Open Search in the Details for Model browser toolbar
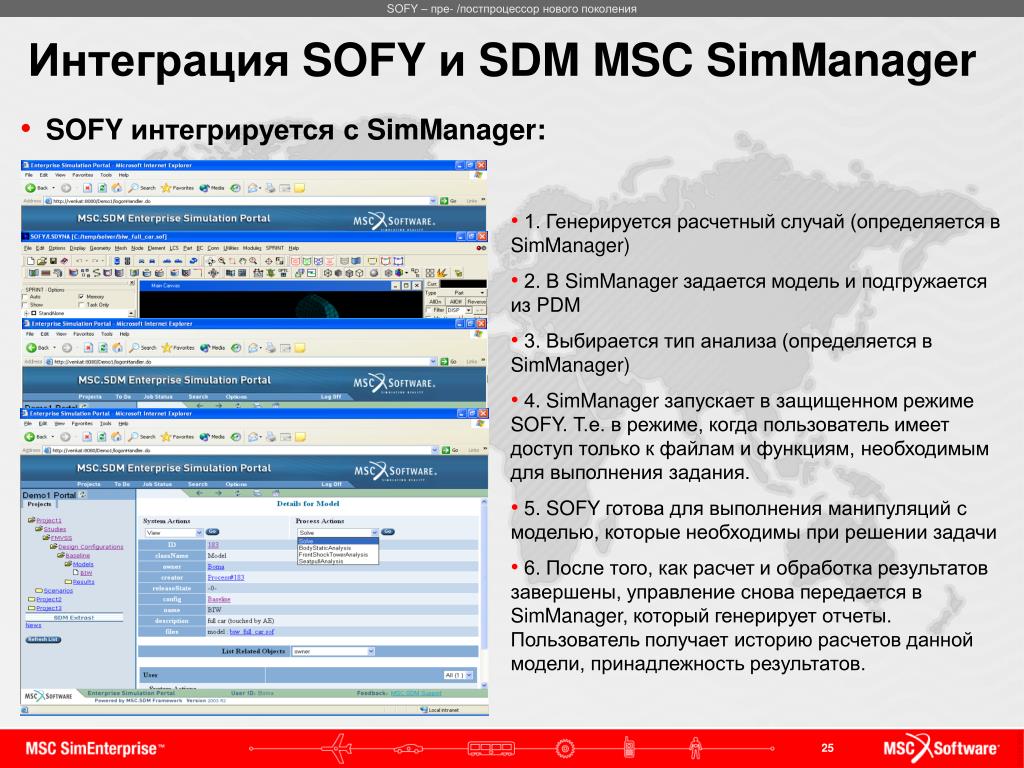Viewport: 1024px width, 768px height. coord(142,436)
